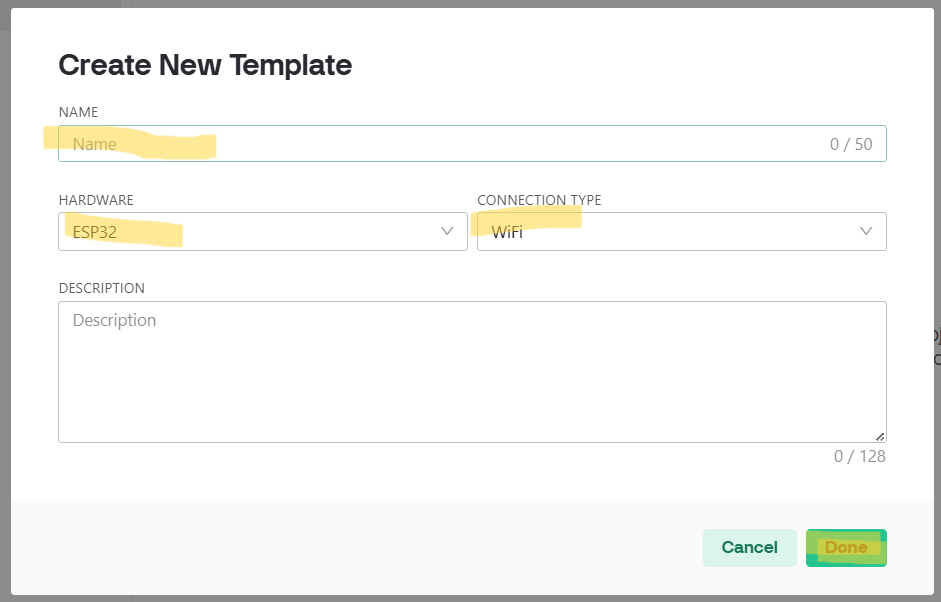Image resolution: width=941 pixels, height=602 pixels.
Task: Click the gray footer bar beside Cancel
Action: 350,547
